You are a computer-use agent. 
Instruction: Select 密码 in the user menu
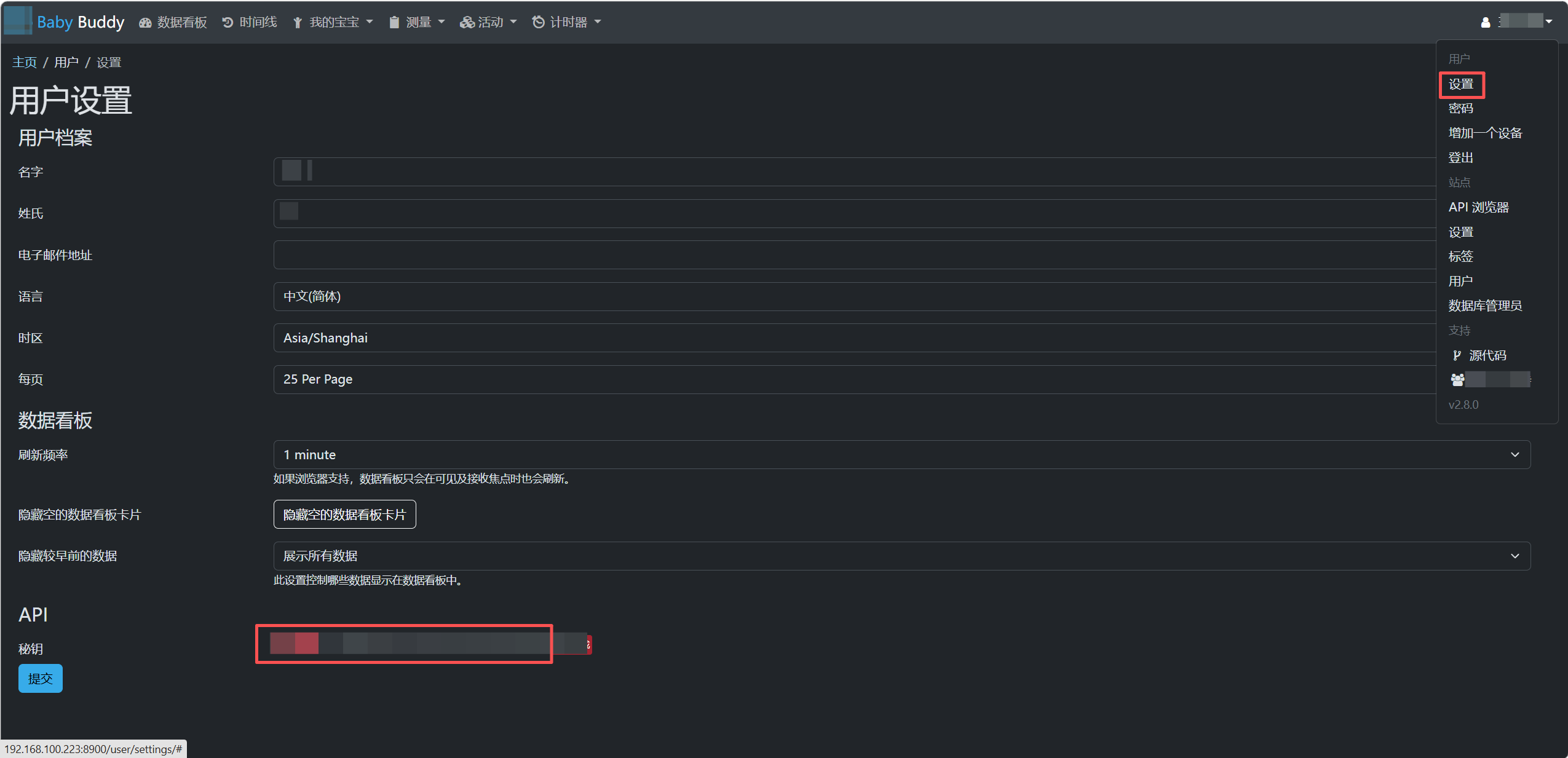1460,109
